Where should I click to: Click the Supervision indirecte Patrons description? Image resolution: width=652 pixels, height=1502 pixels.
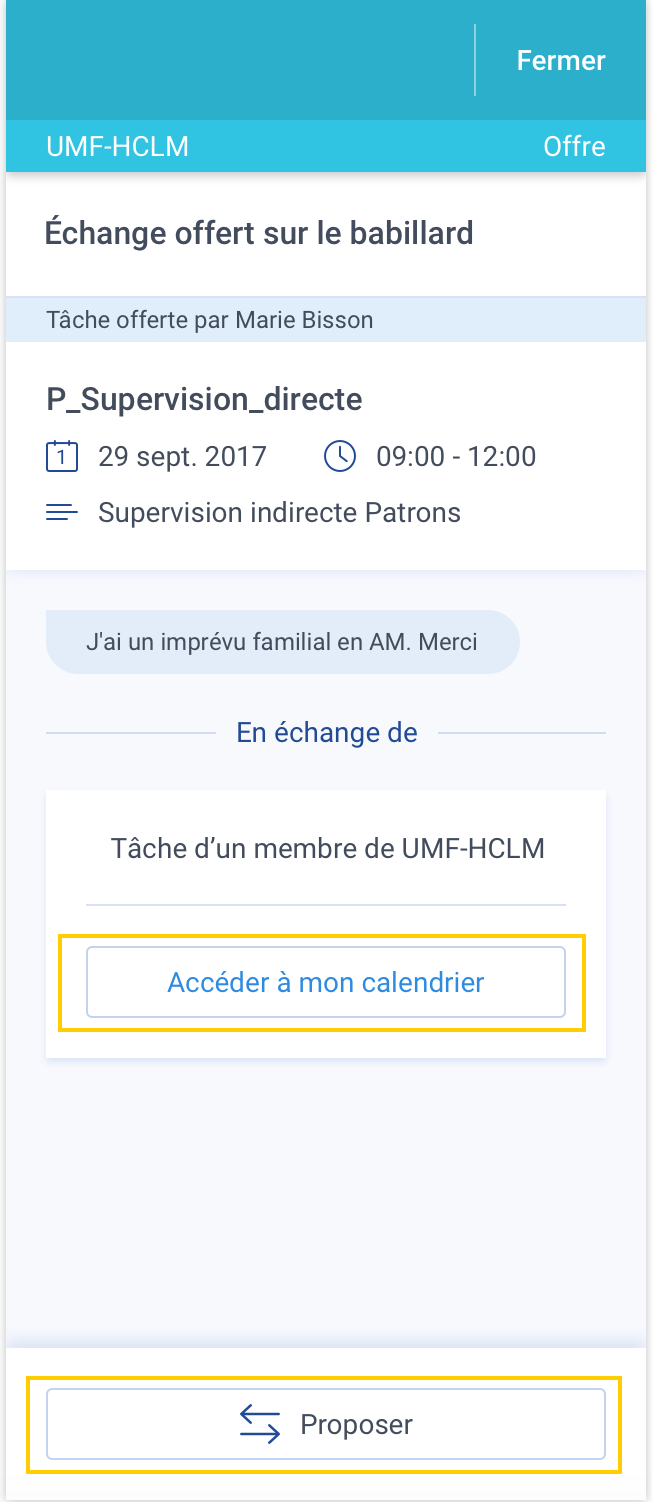tap(279, 513)
